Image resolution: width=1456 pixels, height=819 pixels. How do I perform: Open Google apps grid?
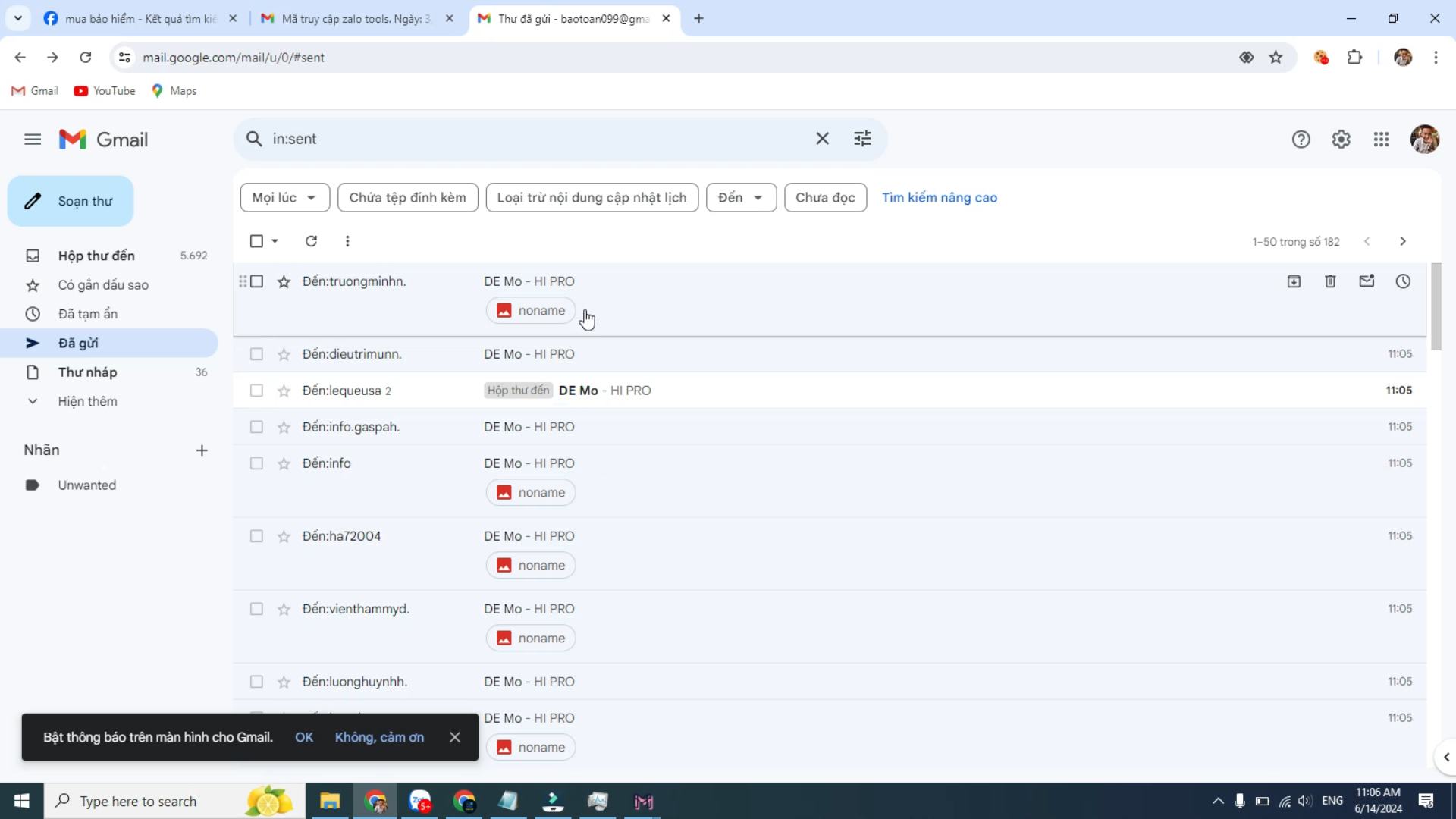[1381, 140]
